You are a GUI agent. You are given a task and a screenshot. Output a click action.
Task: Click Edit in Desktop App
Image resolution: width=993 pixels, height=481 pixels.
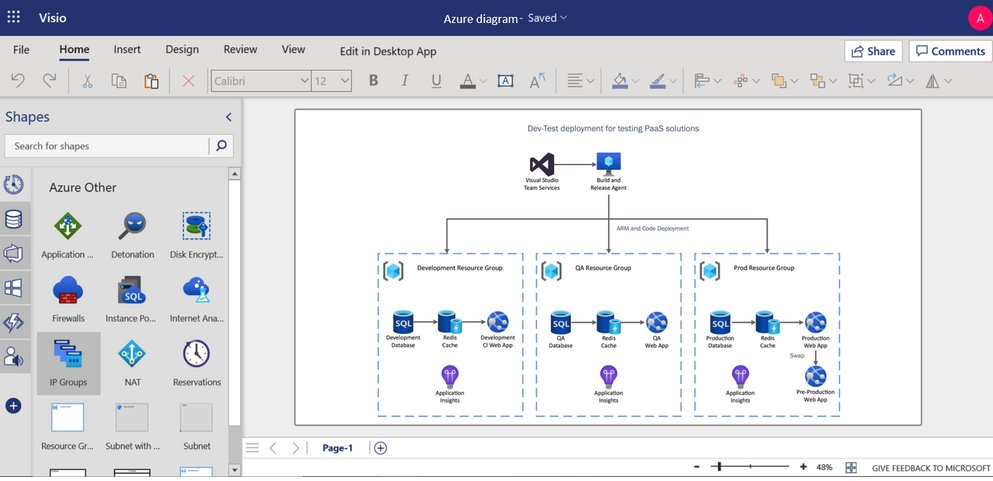point(388,51)
